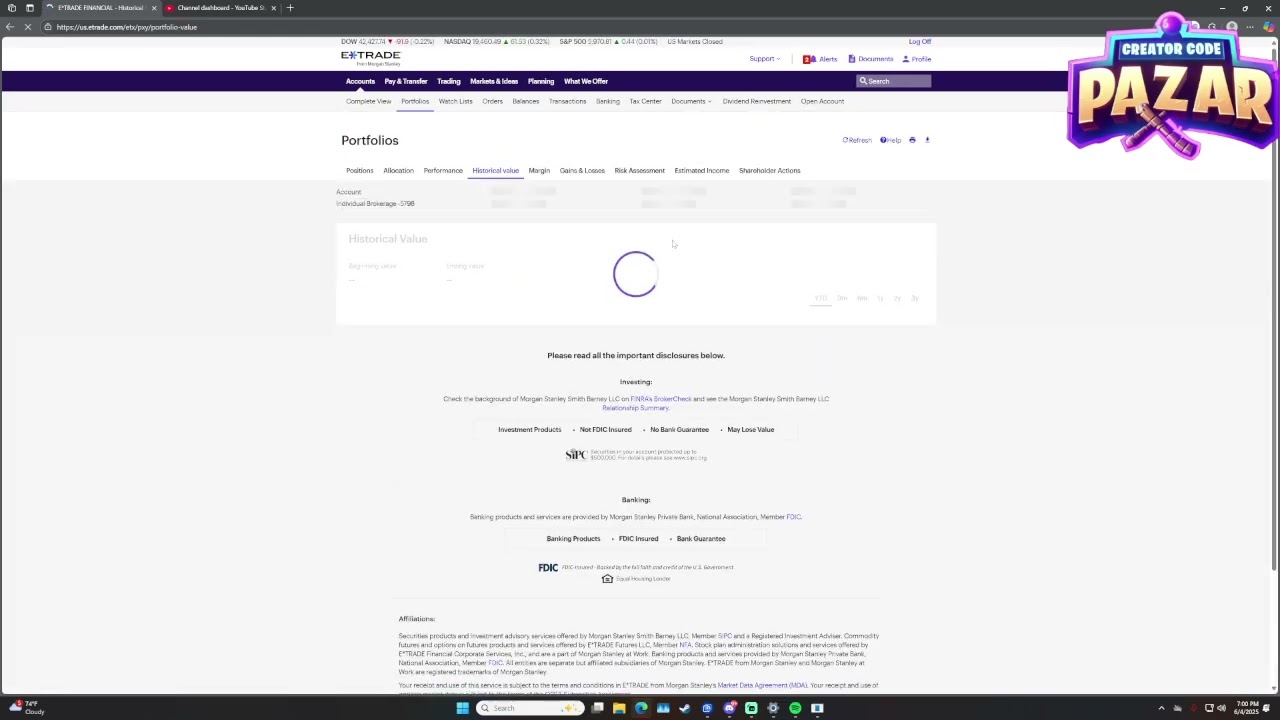Open Settings gear from the taskbar
The width and height of the screenshot is (1280, 720).
click(x=773, y=708)
